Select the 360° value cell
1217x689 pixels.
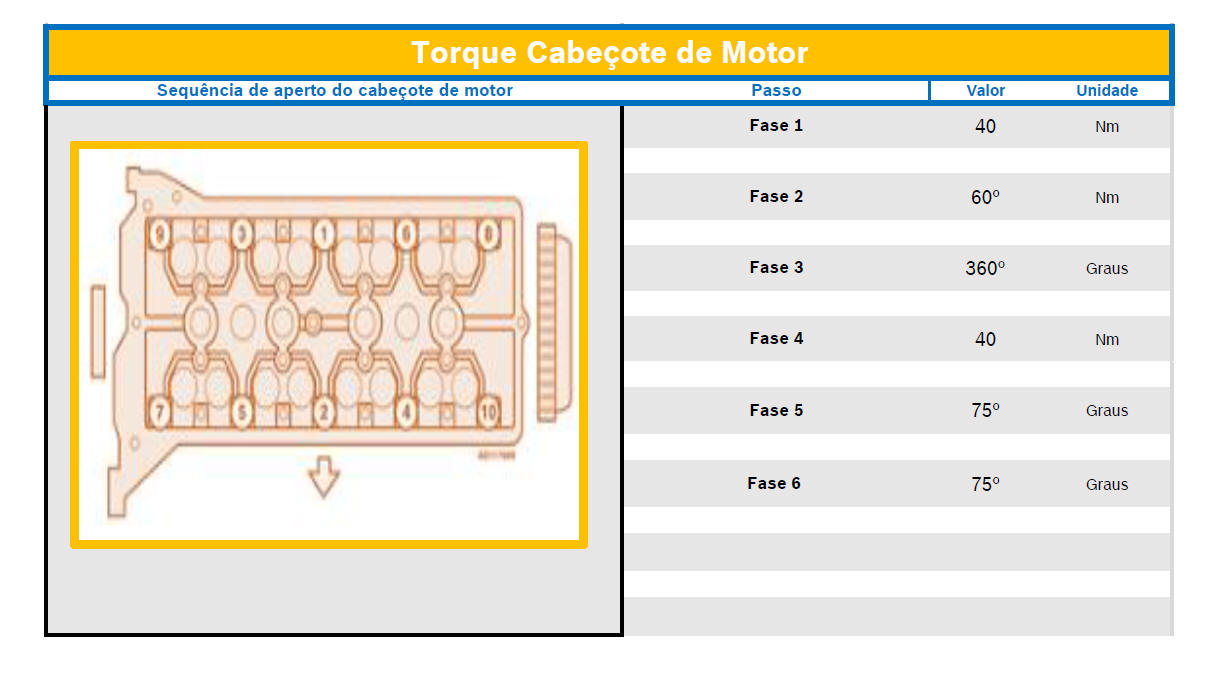[985, 268]
